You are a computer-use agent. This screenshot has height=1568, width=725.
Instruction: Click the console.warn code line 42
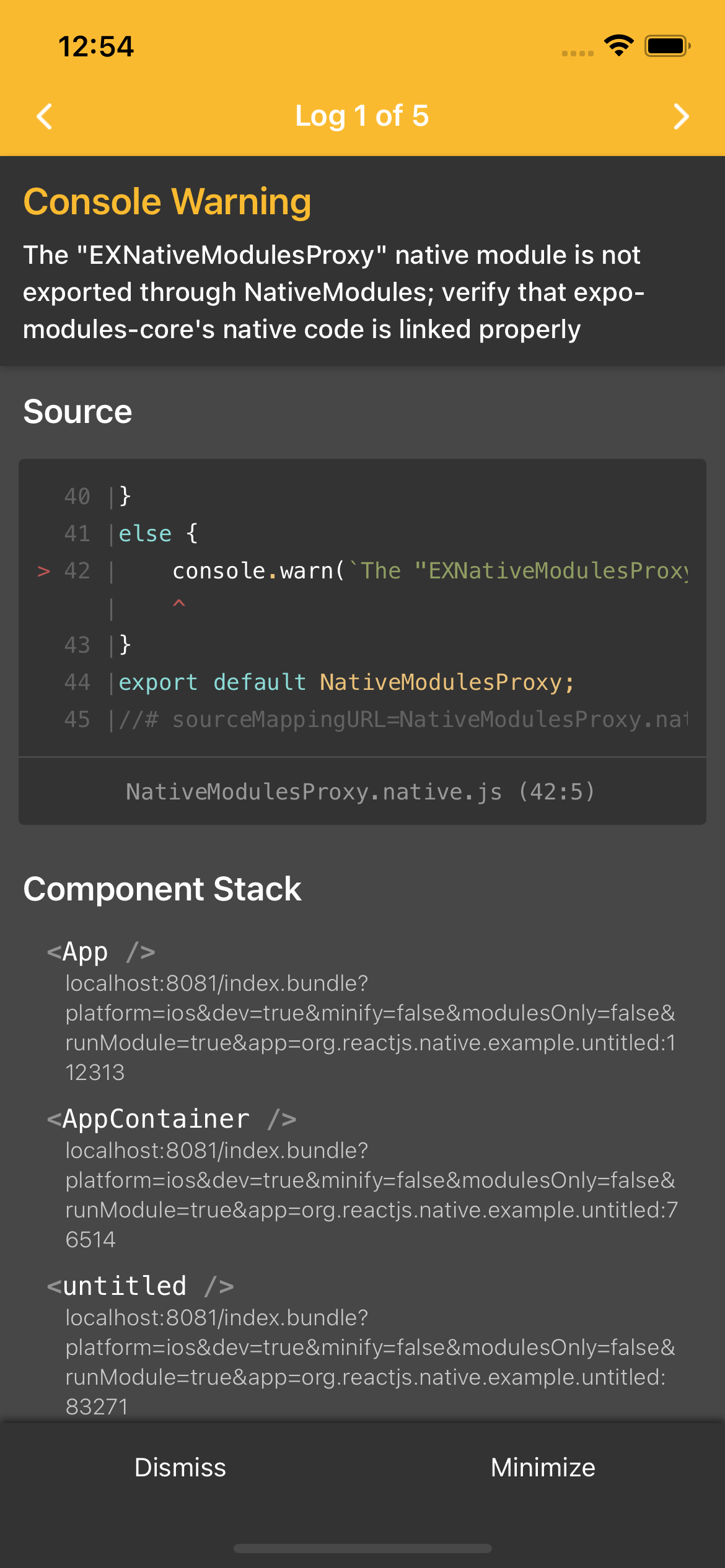(428, 571)
